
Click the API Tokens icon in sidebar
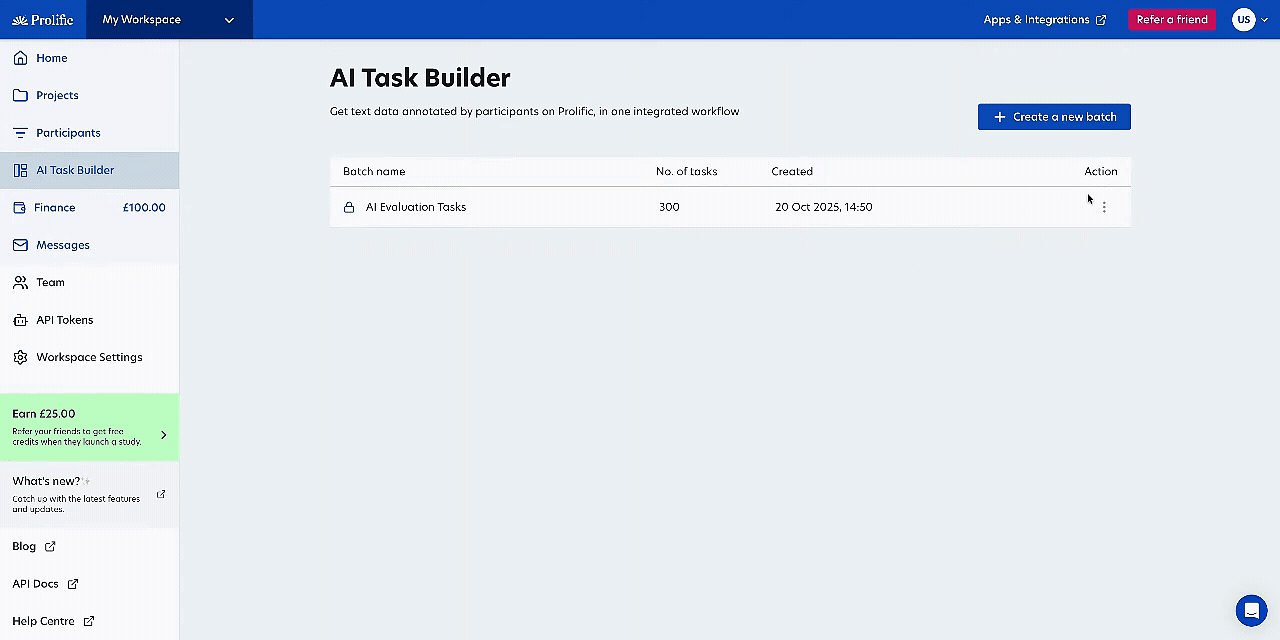click(20, 320)
